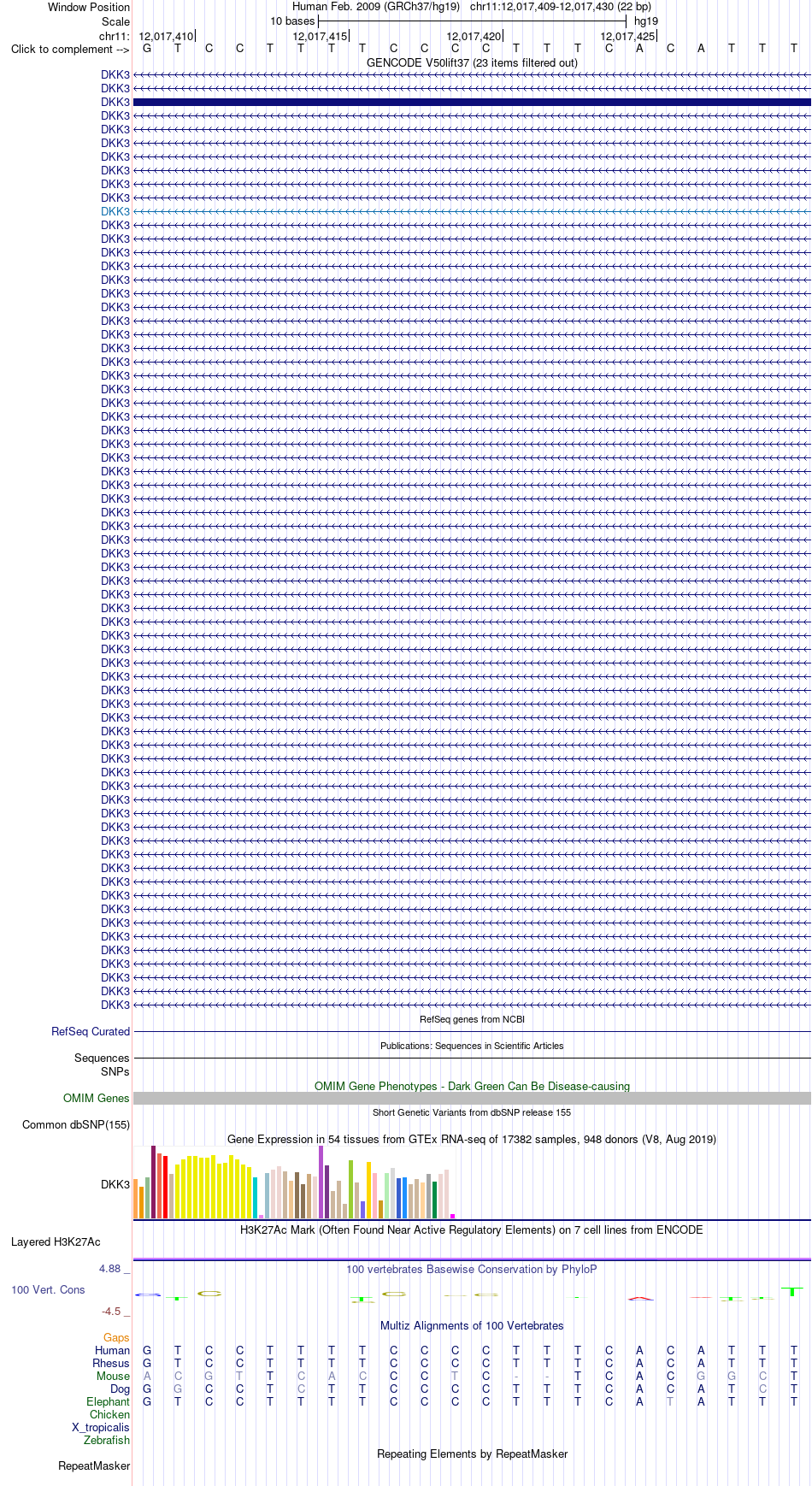Image resolution: width=812 pixels, height=1486 pixels.
Task: Click the "10 bases" scale label
Action: pos(292,21)
